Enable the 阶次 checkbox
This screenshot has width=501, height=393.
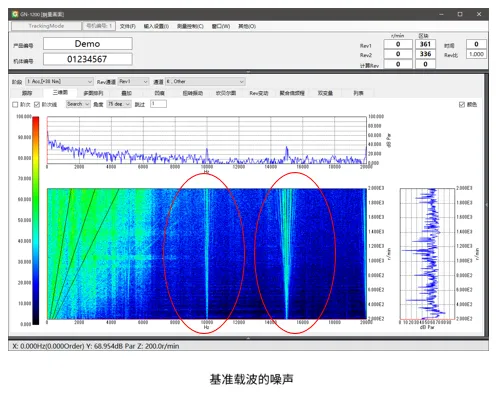pos(15,105)
